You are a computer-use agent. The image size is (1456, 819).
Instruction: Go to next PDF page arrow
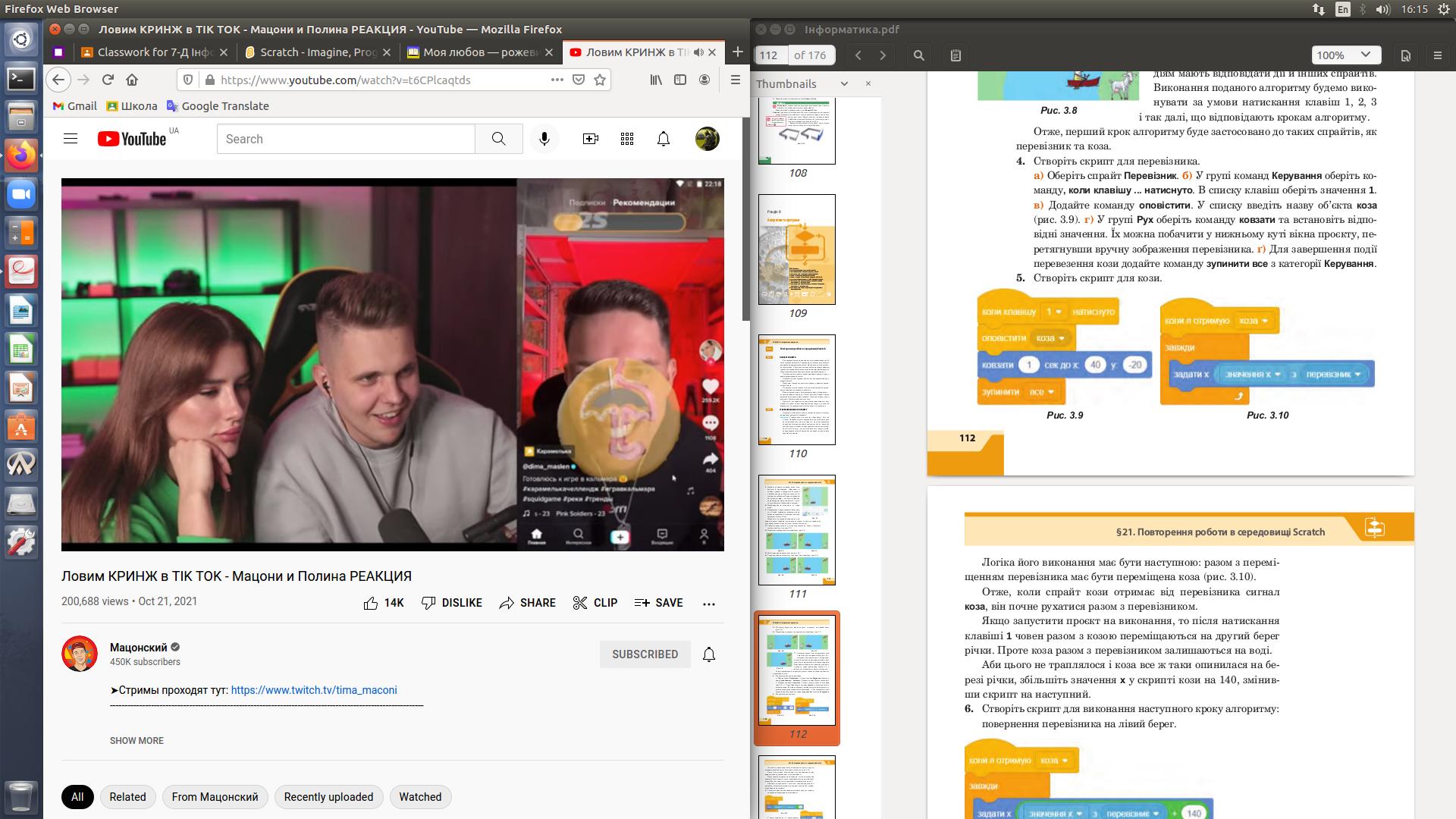pyautogui.click(x=883, y=55)
